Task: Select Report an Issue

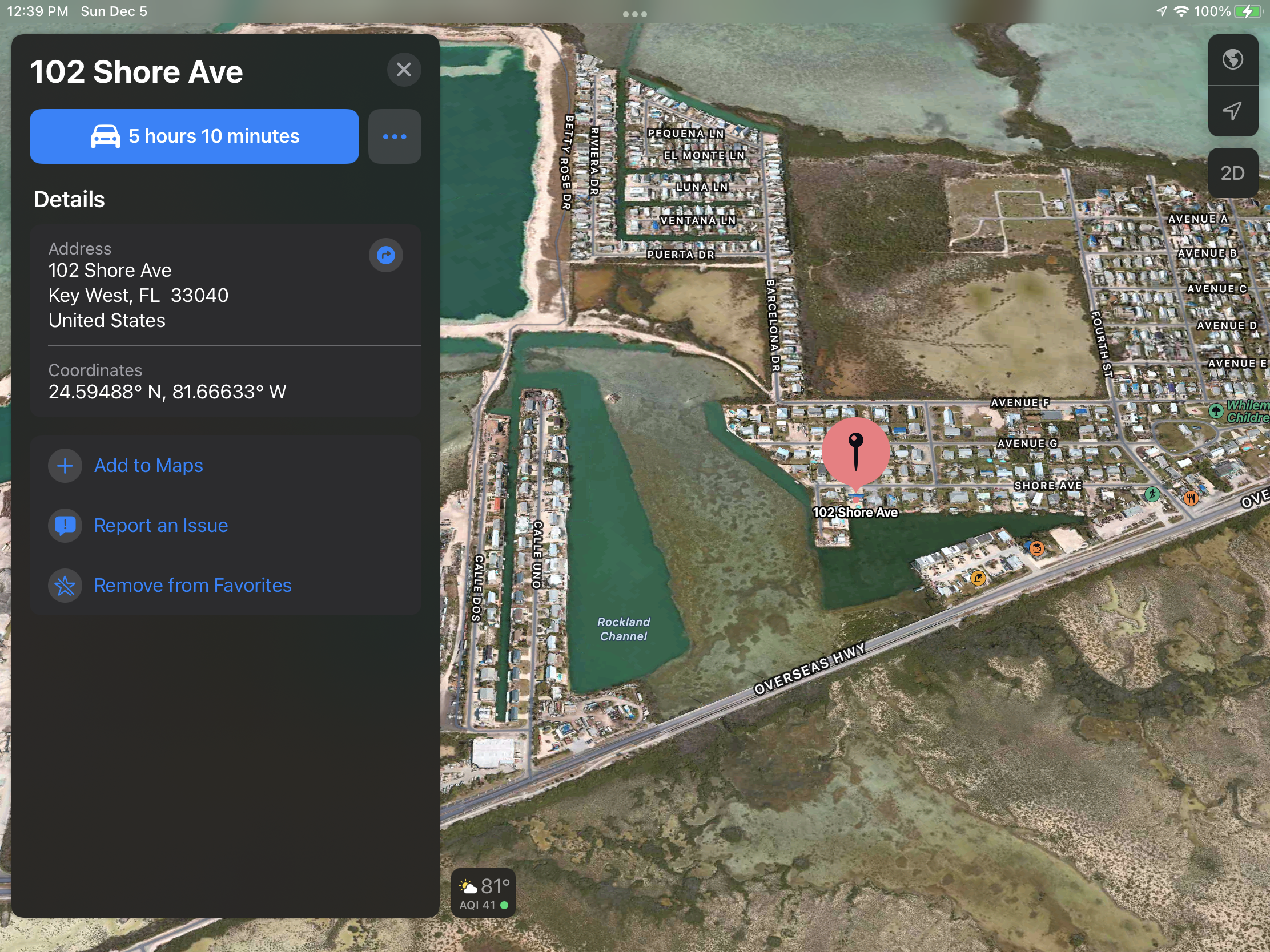Action: click(161, 525)
